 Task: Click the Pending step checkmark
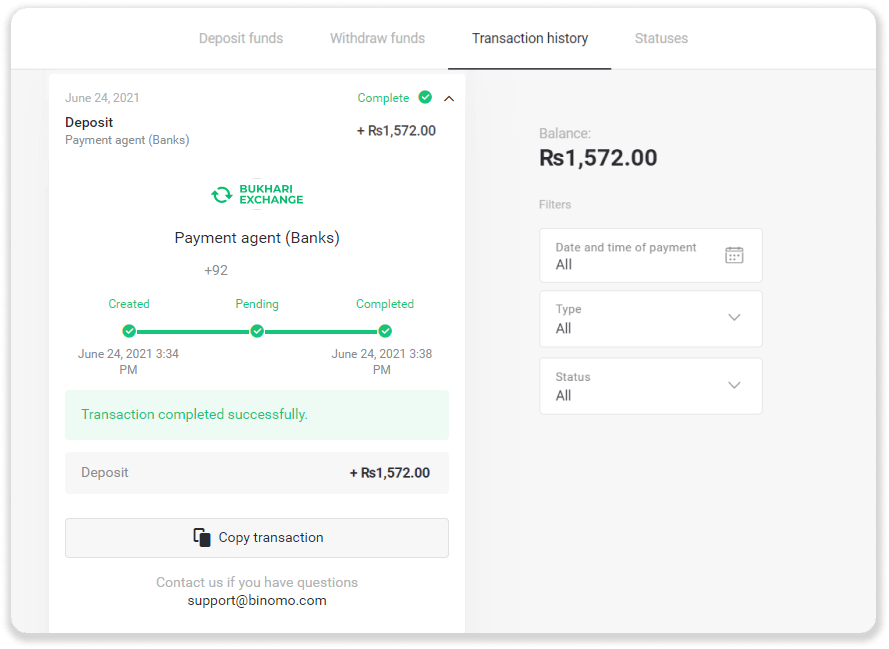(257, 331)
